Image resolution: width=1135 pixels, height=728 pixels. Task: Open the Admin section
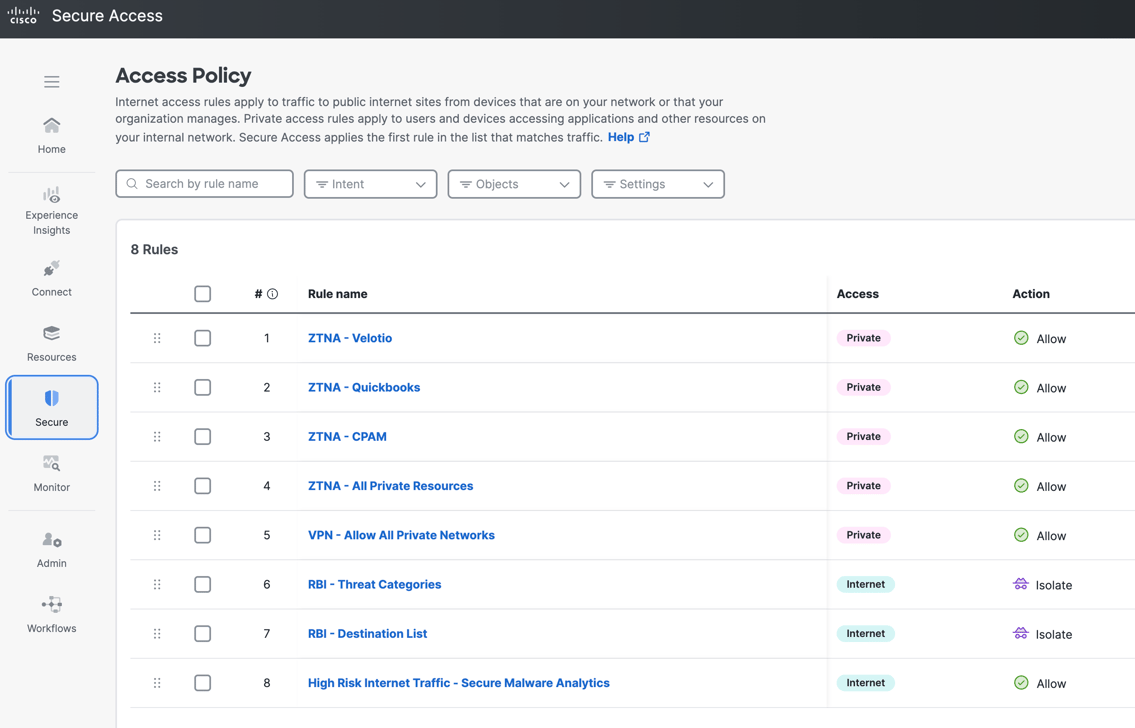click(x=51, y=550)
